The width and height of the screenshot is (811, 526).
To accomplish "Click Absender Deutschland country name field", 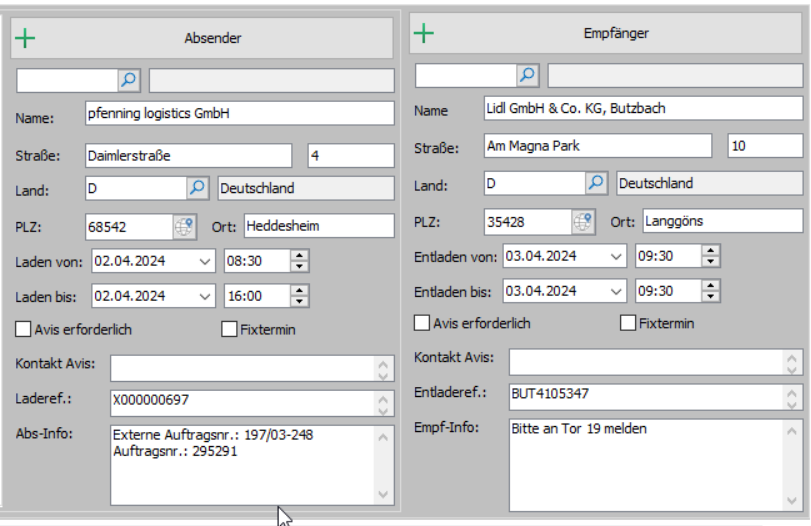I will (306, 188).
